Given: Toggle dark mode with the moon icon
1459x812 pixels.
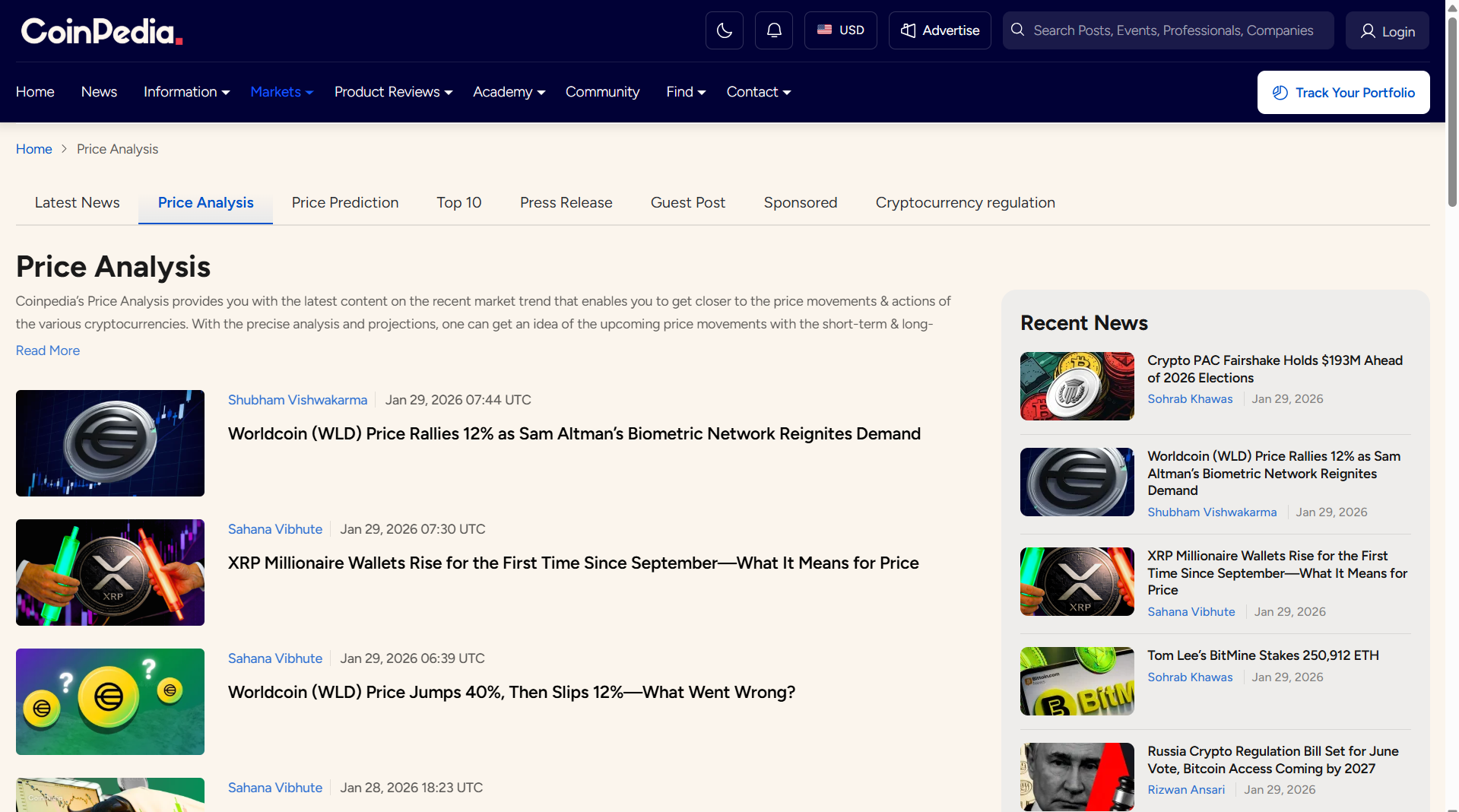Looking at the screenshot, I should click(x=724, y=30).
